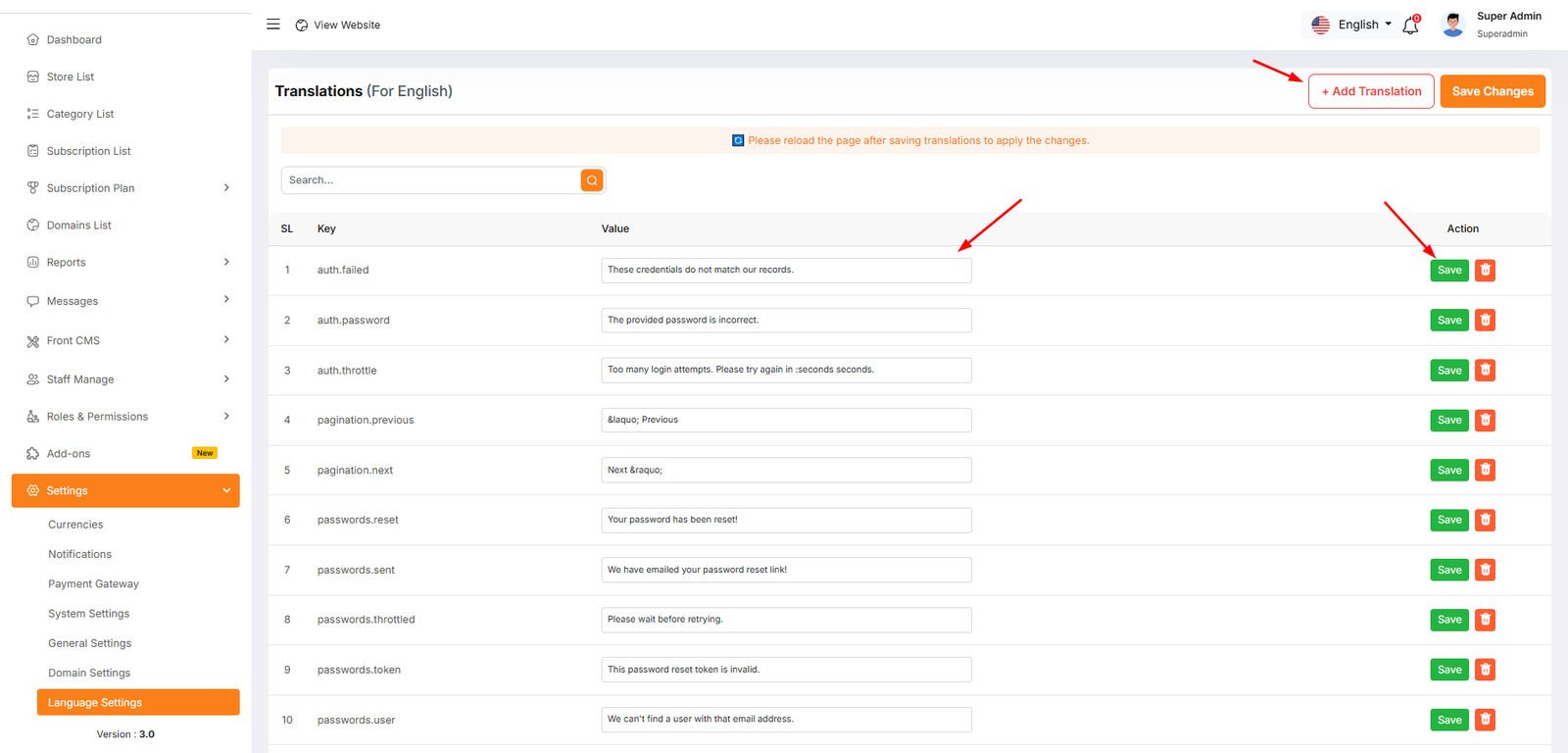Click the hamburger menu toggle icon
Image resolution: width=1568 pixels, height=753 pixels.
[x=273, y=25]
